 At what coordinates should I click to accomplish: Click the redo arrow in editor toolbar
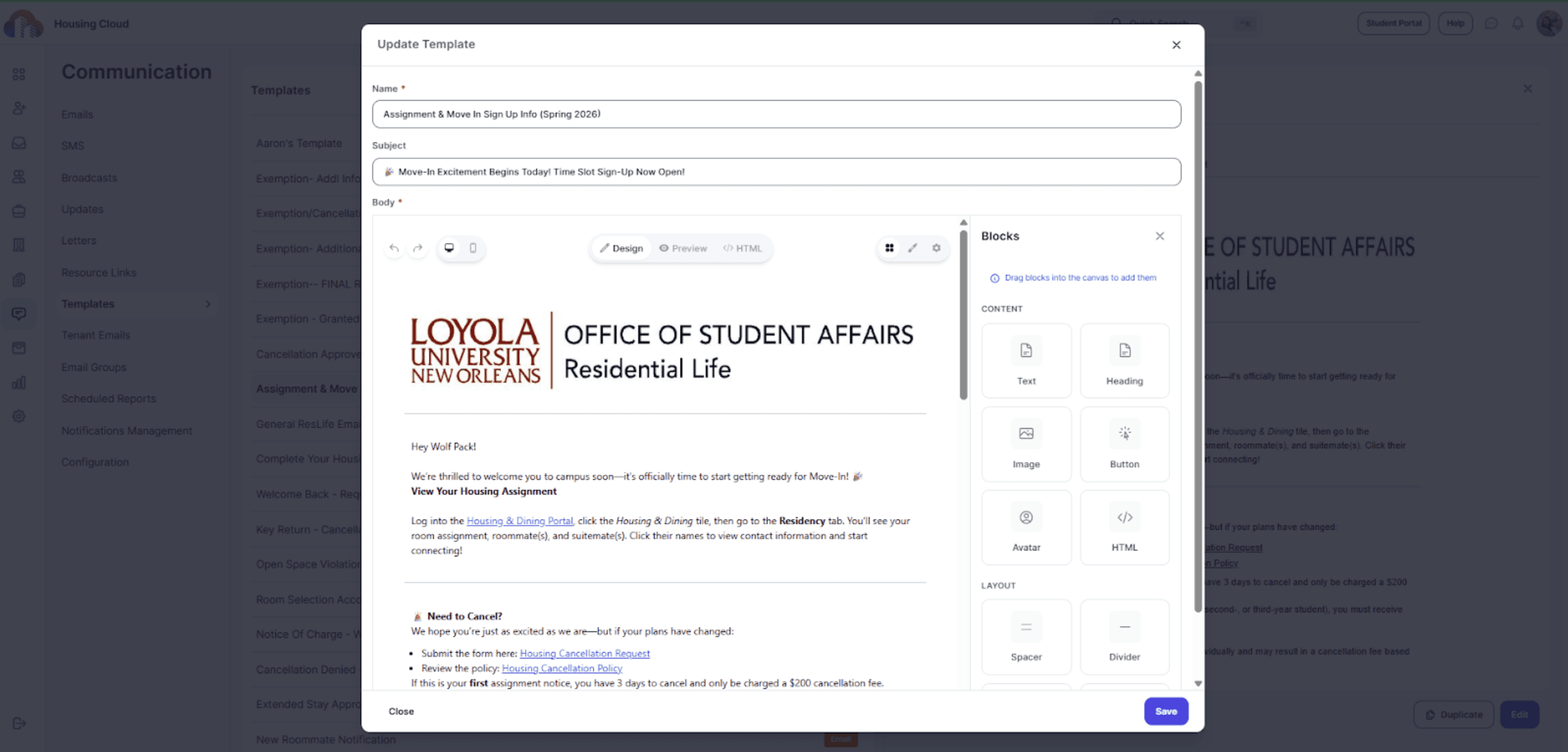pyautogui.click(x=418, y=248)
